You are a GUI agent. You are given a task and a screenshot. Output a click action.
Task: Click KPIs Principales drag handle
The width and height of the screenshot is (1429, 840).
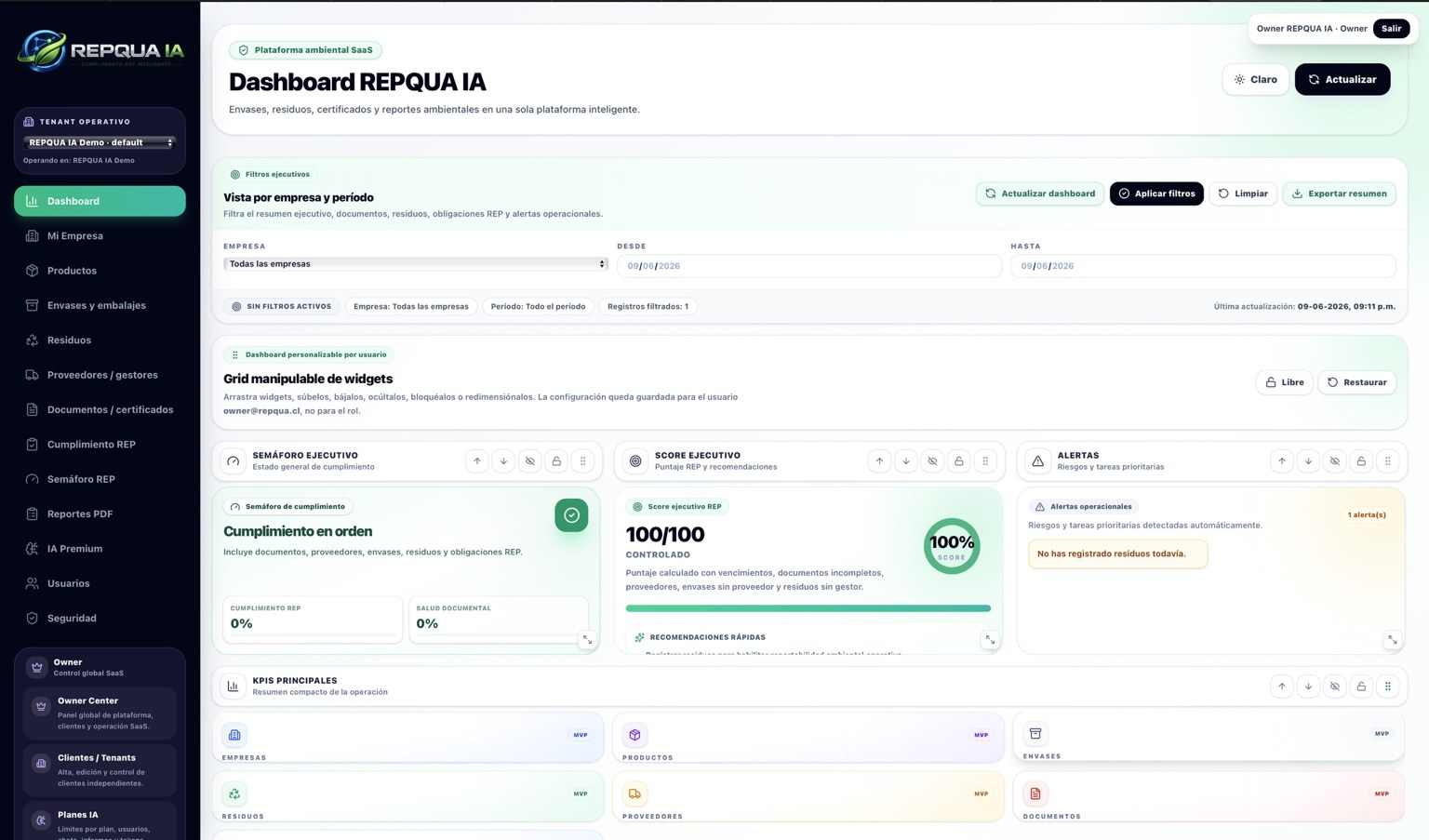(1388, 687)
